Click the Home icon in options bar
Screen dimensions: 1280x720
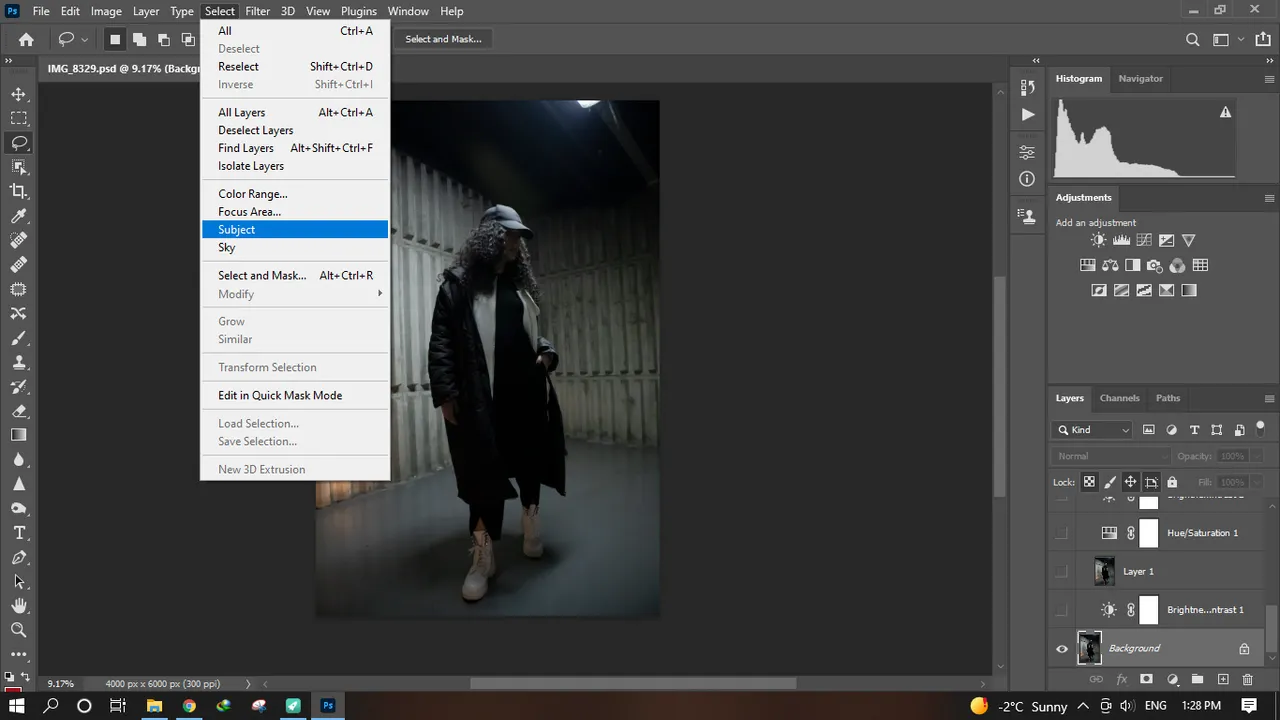point(26,39)
